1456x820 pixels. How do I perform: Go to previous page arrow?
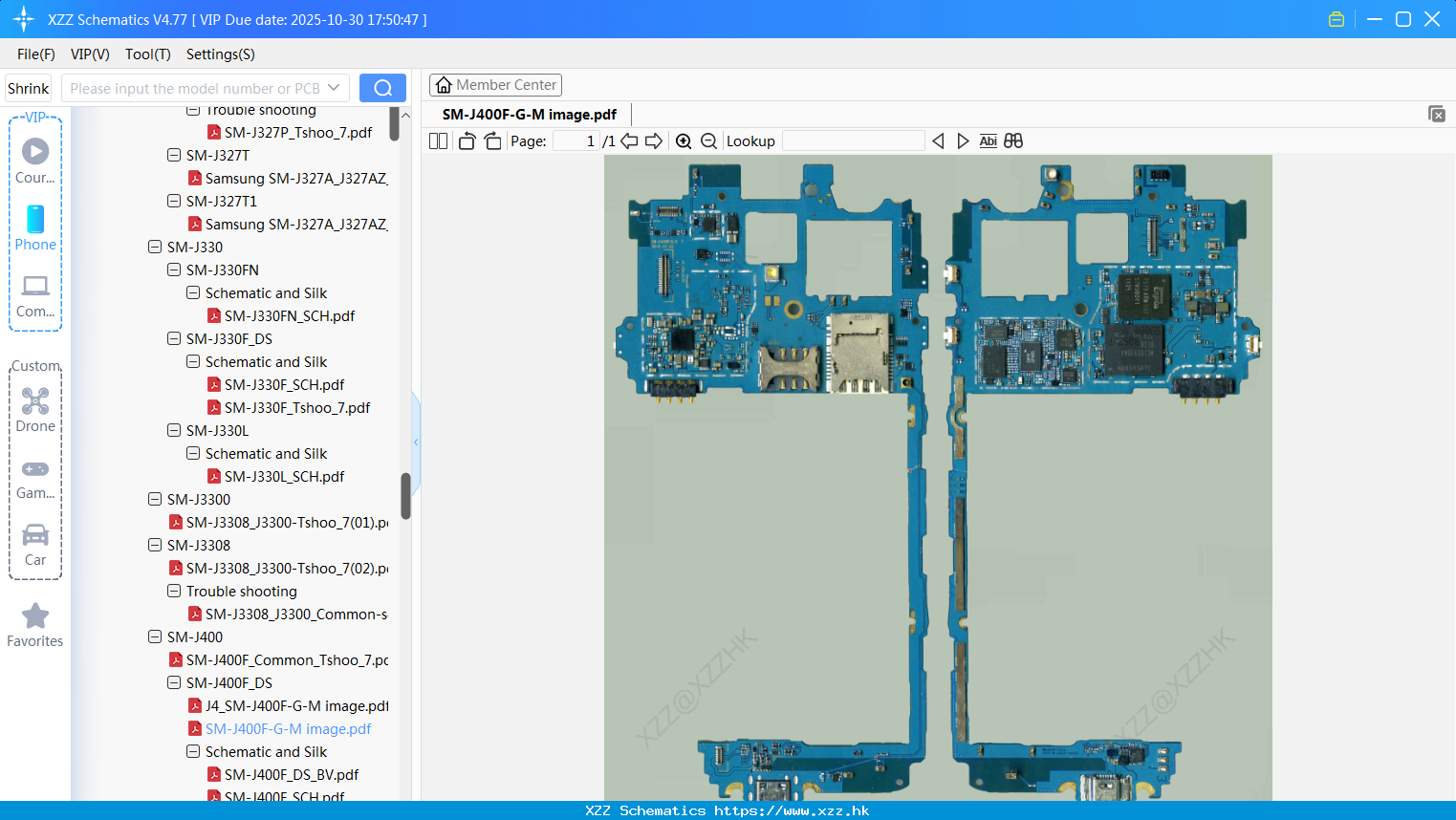pos(629,141)
